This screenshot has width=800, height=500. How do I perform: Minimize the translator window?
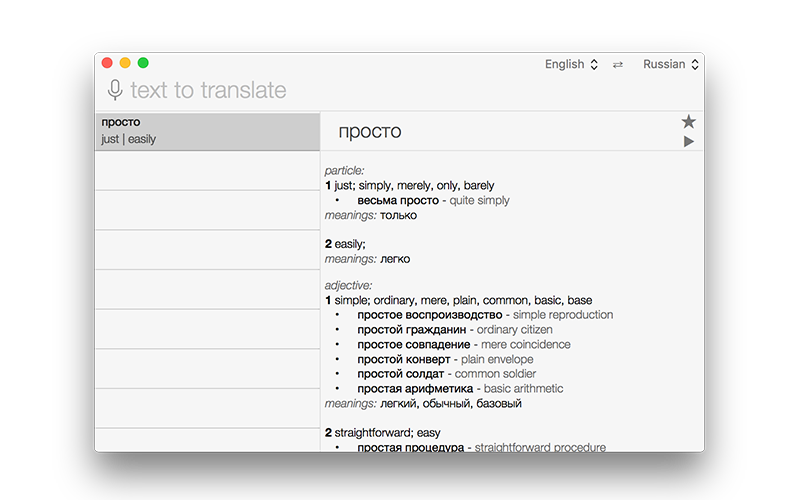click(x=125, y=63)
